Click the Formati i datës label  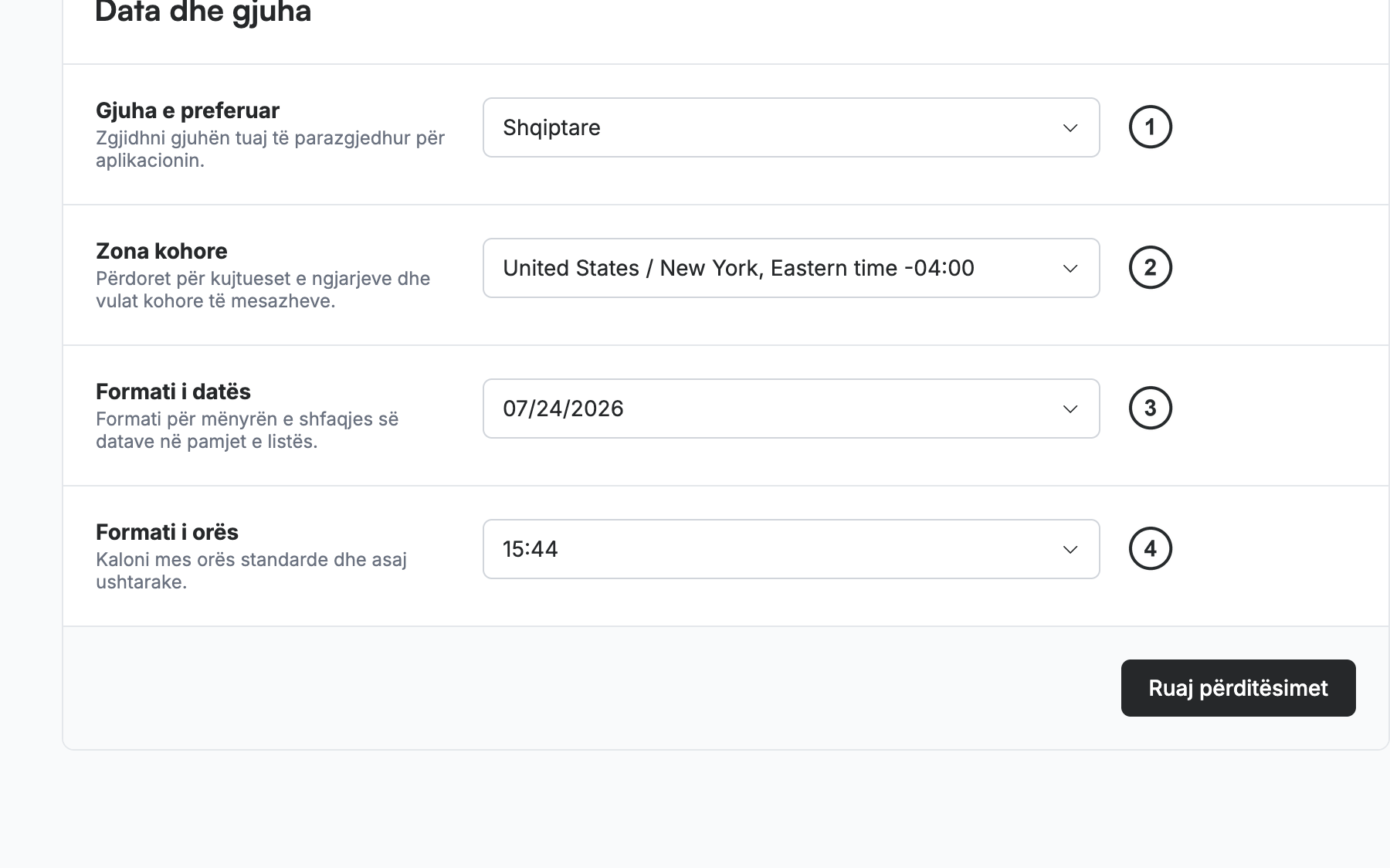coord(173,392)
